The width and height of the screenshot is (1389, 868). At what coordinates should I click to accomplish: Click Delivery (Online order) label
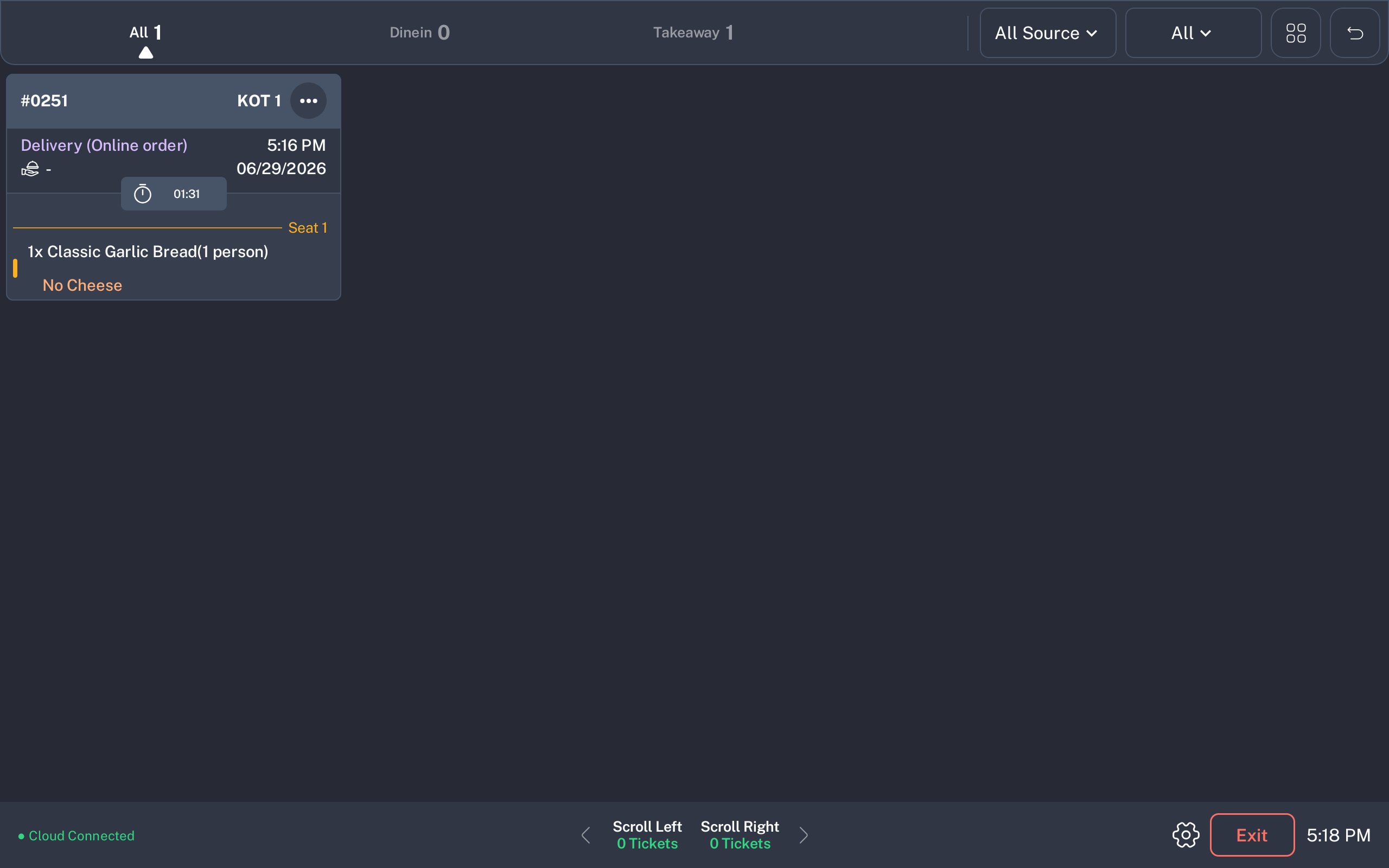[x=104, y=145]
